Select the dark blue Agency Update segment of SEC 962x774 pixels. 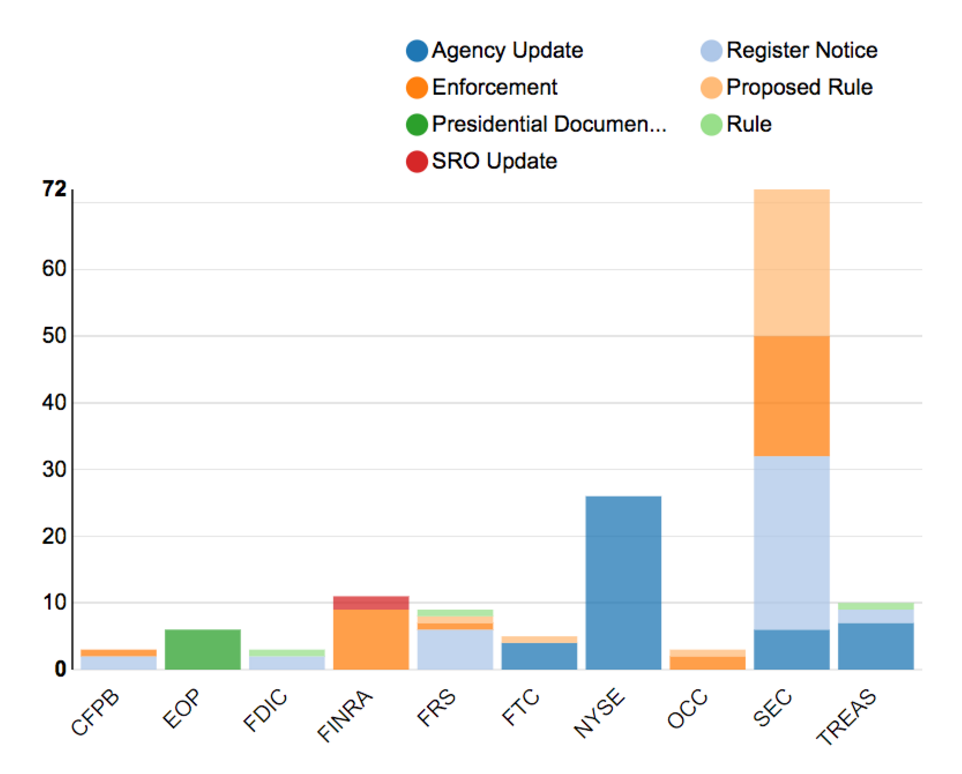point(791,649)
